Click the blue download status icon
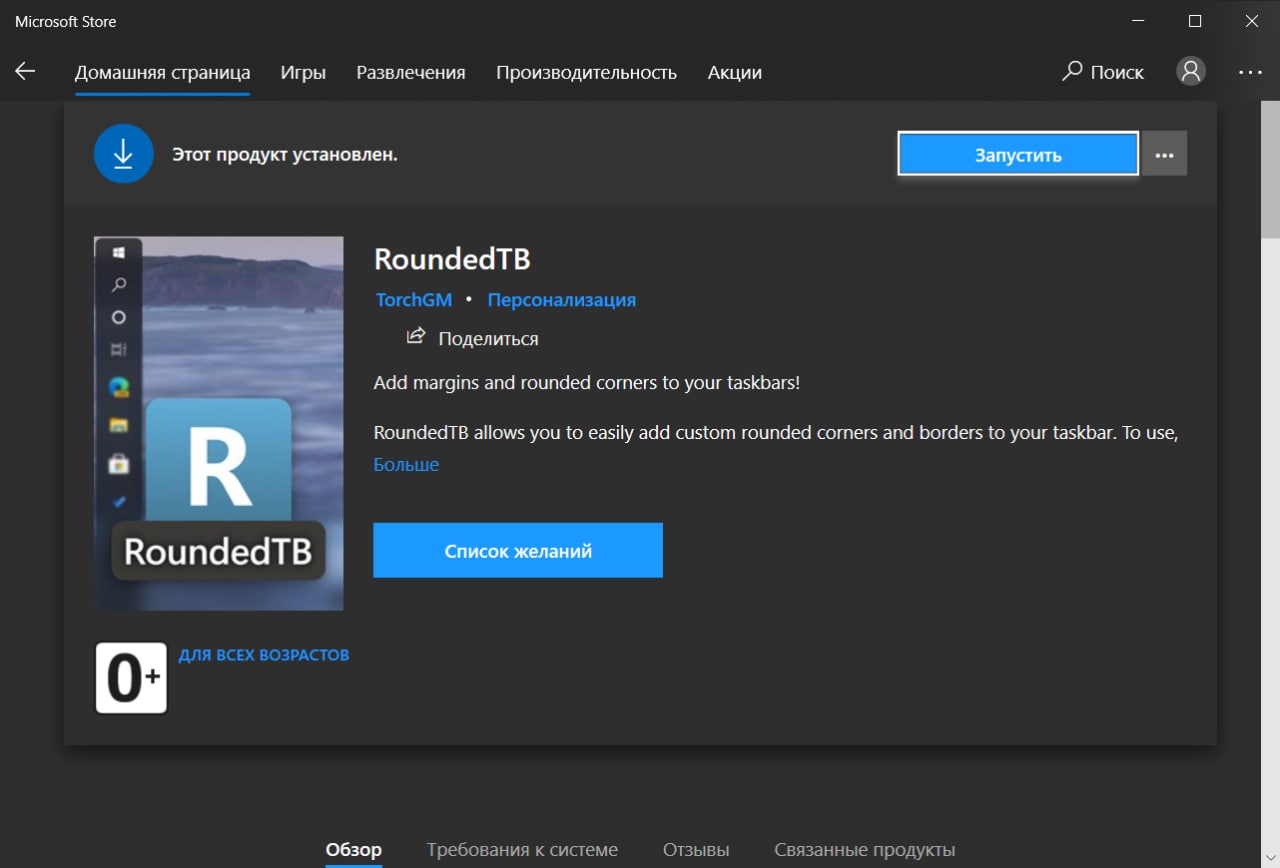Screen dimensions: 1280x868 pyautogui.click(x=123, y=154)
